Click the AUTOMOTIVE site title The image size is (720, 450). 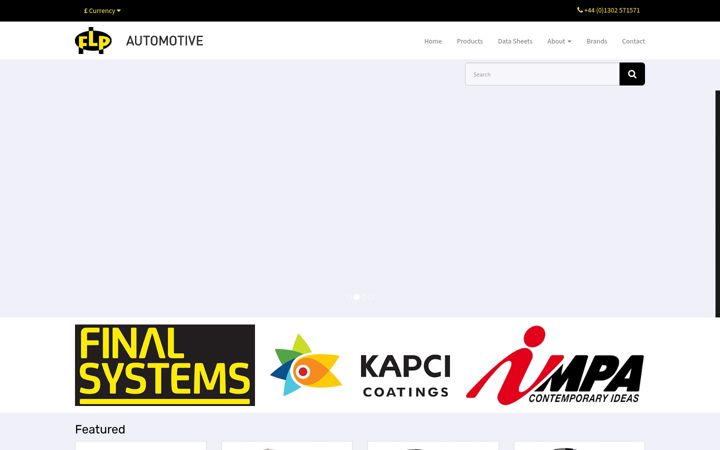pos(164,41)
